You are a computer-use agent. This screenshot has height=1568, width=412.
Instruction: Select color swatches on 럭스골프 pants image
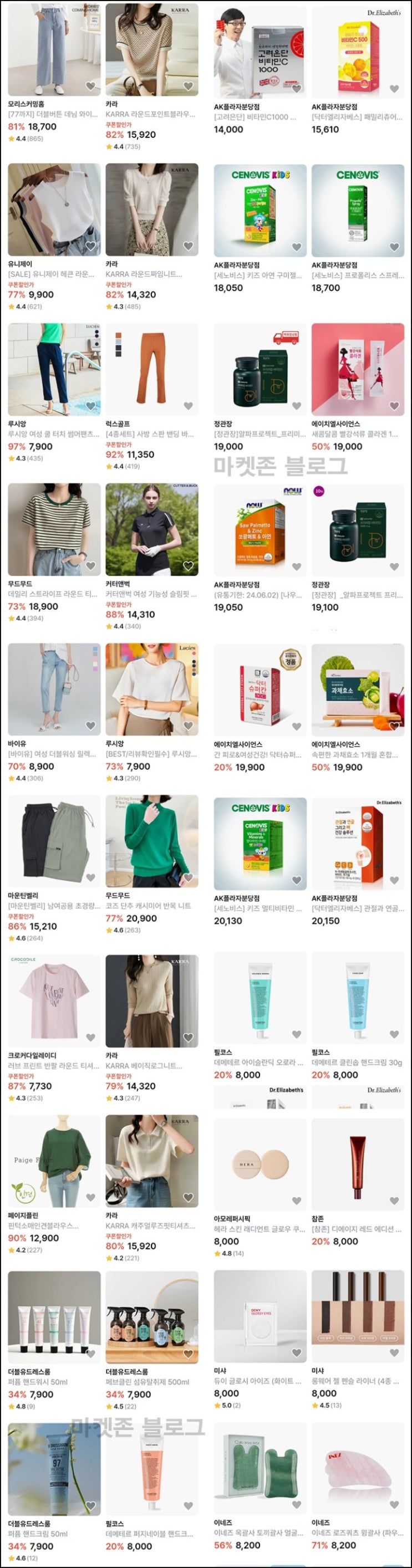point(118,344)
